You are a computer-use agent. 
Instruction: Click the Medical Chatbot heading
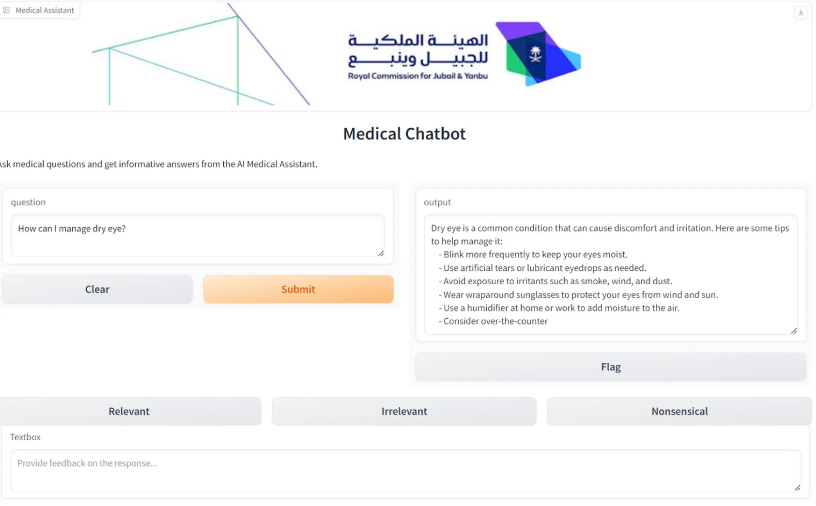tap(404, 134)
